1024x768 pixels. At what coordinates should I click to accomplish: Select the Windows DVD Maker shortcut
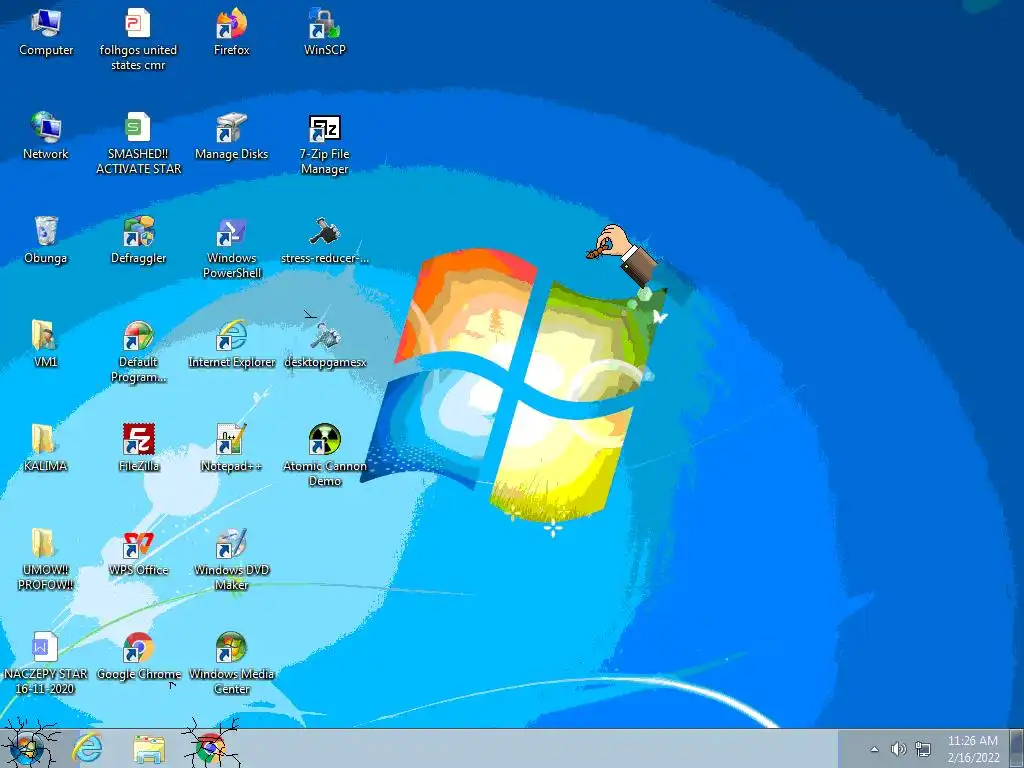231,559
